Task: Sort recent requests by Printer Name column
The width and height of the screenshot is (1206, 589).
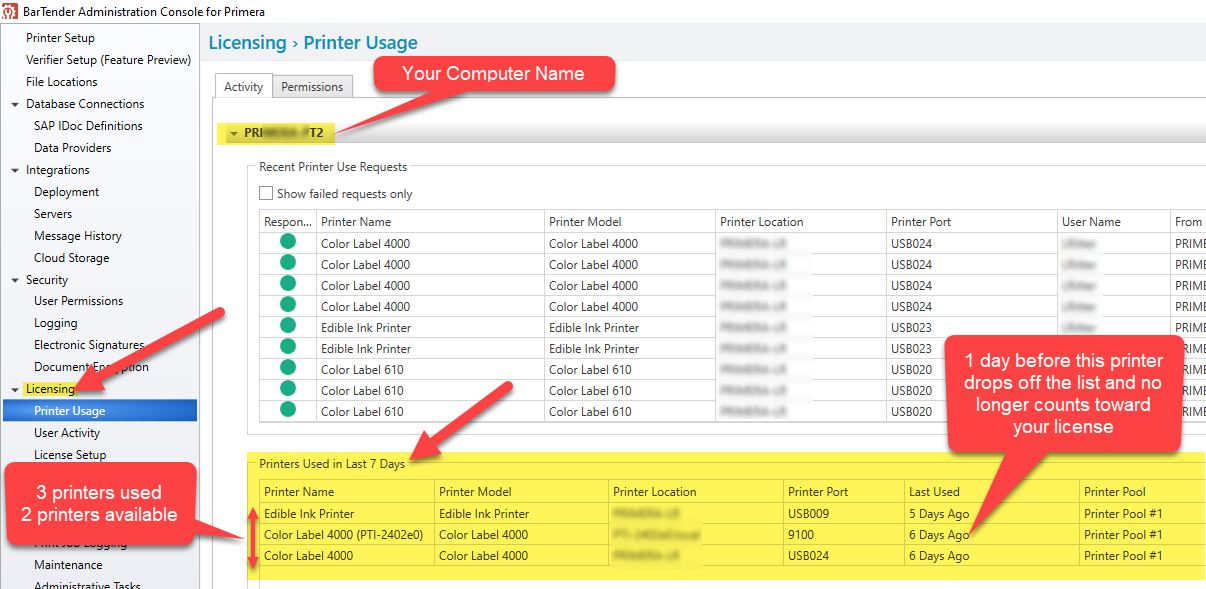Action: (431, 222)
